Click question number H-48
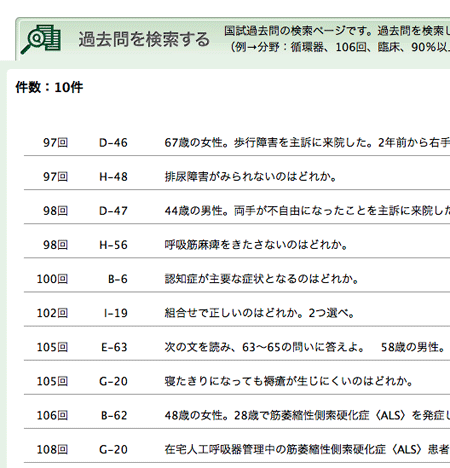 click(x=113, y=177)
